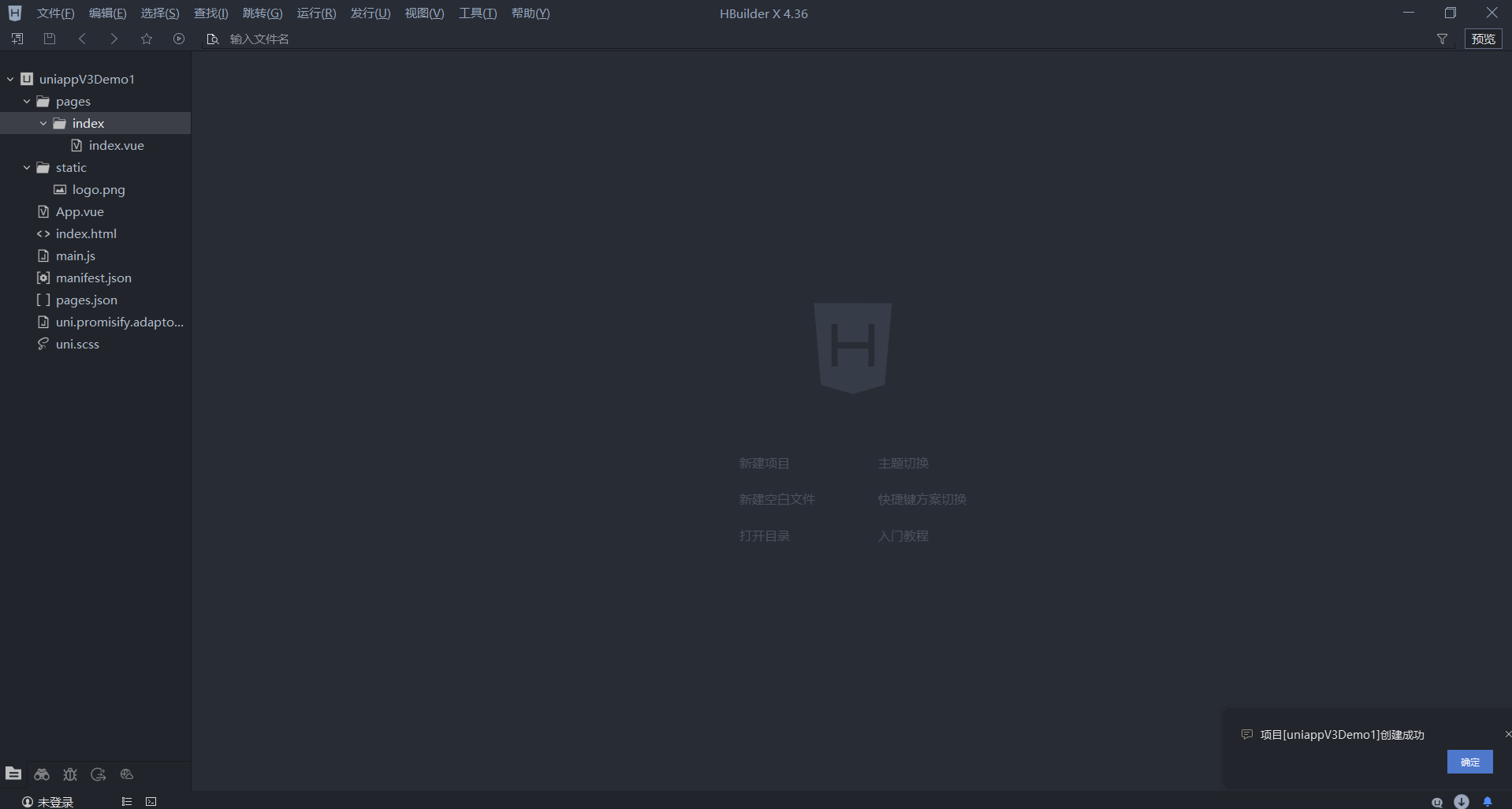Viewport: 1512px width, 809px height.
Task: Go forward with the right arrow toolbar icon
Action: click(x=114, y=39)
